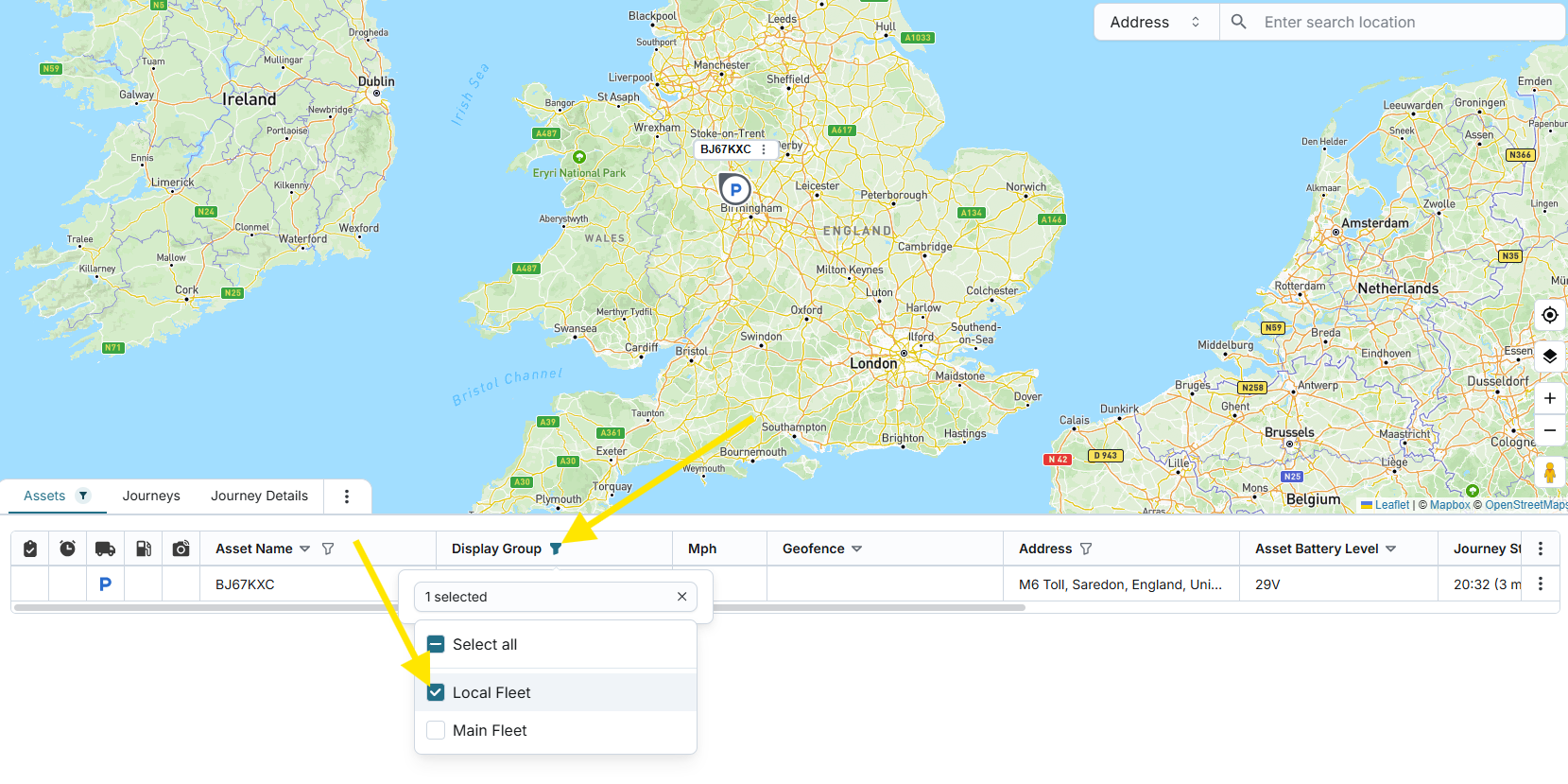The height and width of the screenshot is (784, 1568).
Task: Check the Main Fleet checkbox
Action: click(436, 730)
